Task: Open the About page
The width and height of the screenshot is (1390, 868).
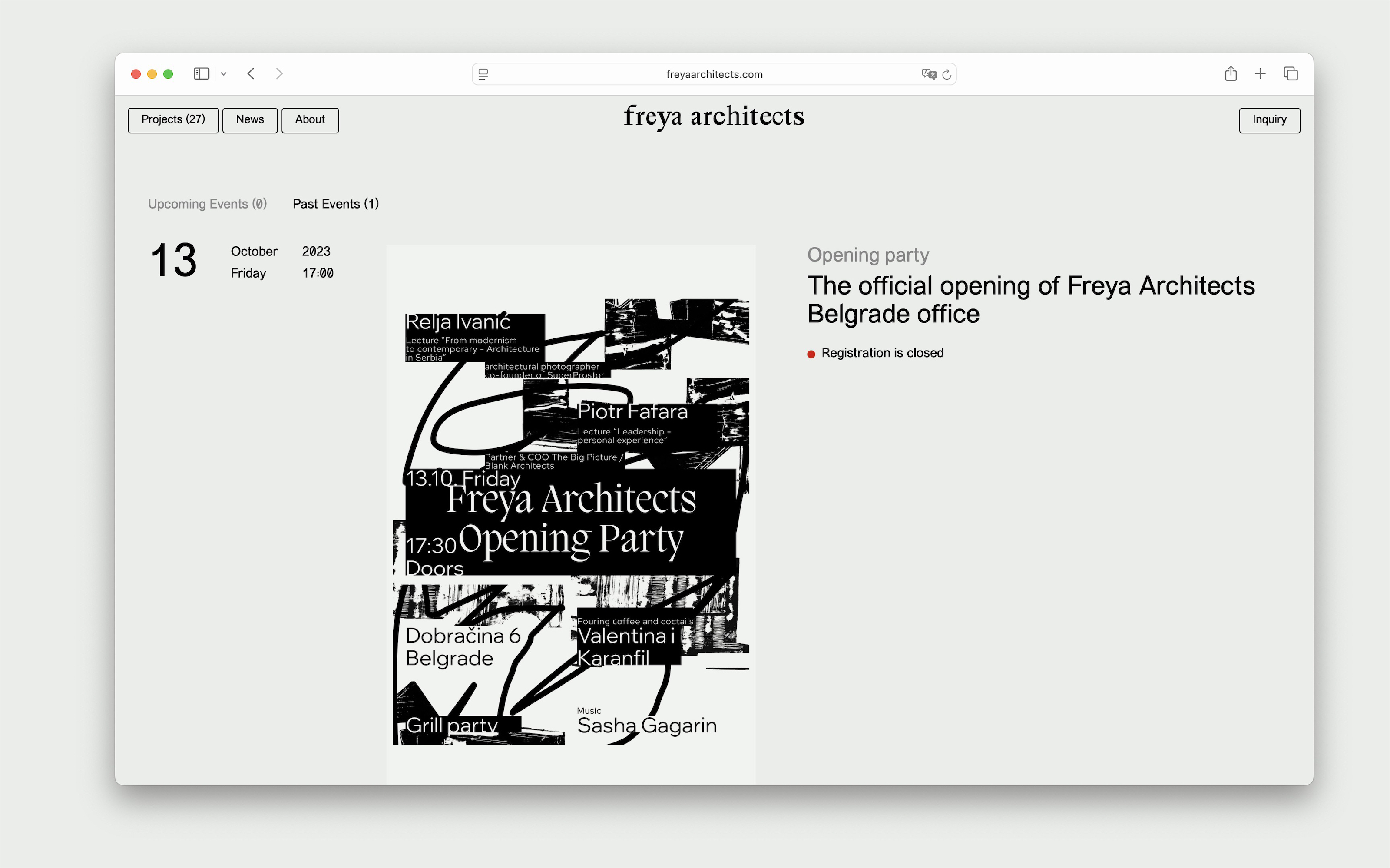Action: (x=310, y=120)
